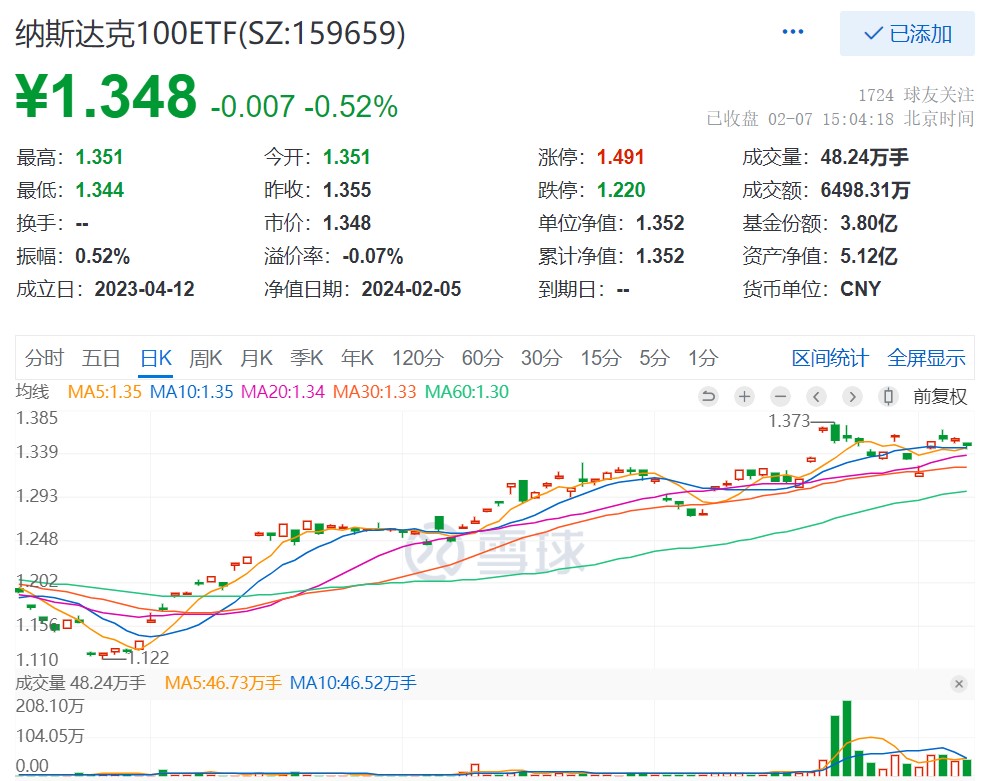Screen dimensions: 987x781
Task: Open the 分时 intraday tab
Action: 43,357
